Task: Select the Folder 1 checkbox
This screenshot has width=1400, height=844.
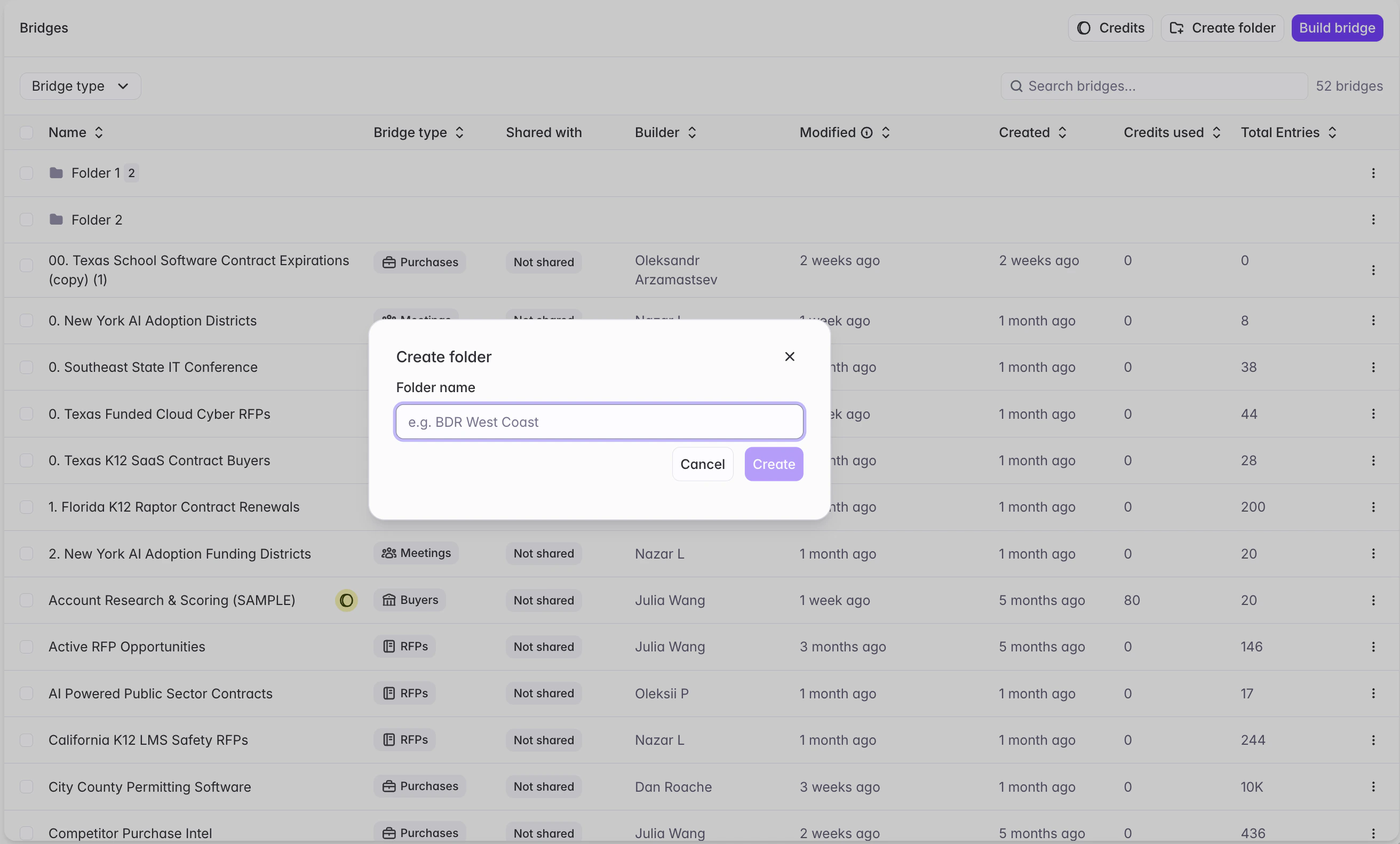Action: (x=26, y=173)
